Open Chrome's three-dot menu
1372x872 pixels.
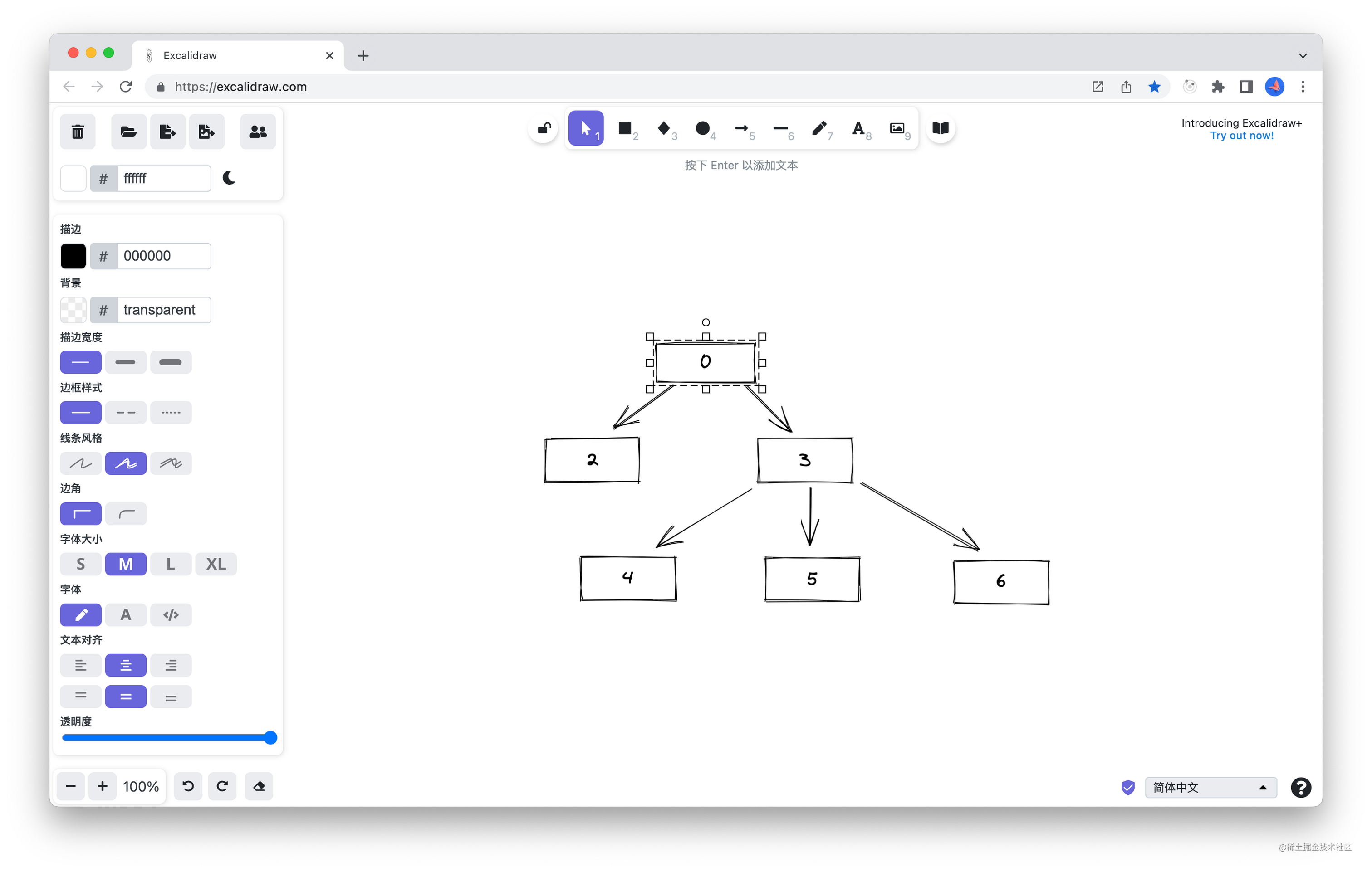pyautogui.click(x=1303, y=87)
